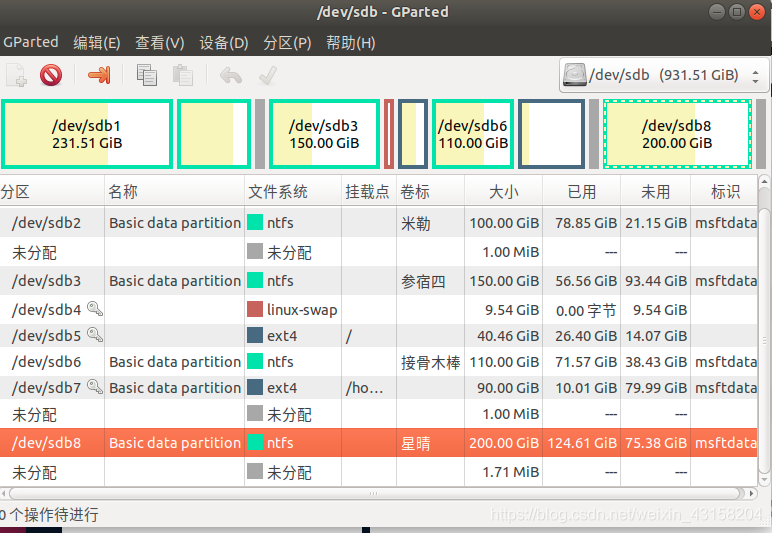Select /dev/sdb1 block in disk map
The image size is (772, 533).
[x=87, y=134]
